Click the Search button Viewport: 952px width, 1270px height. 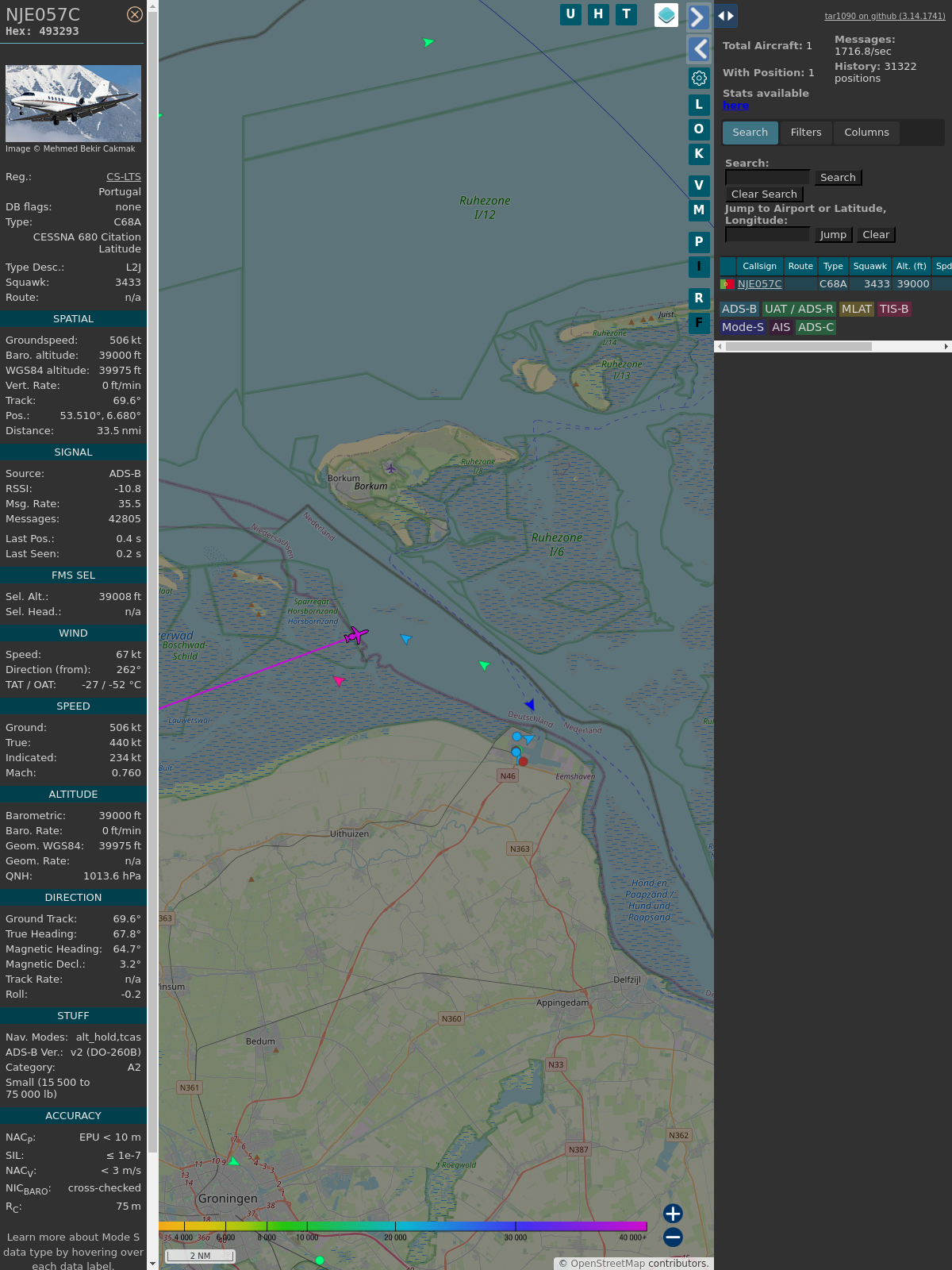click(838, 178)
